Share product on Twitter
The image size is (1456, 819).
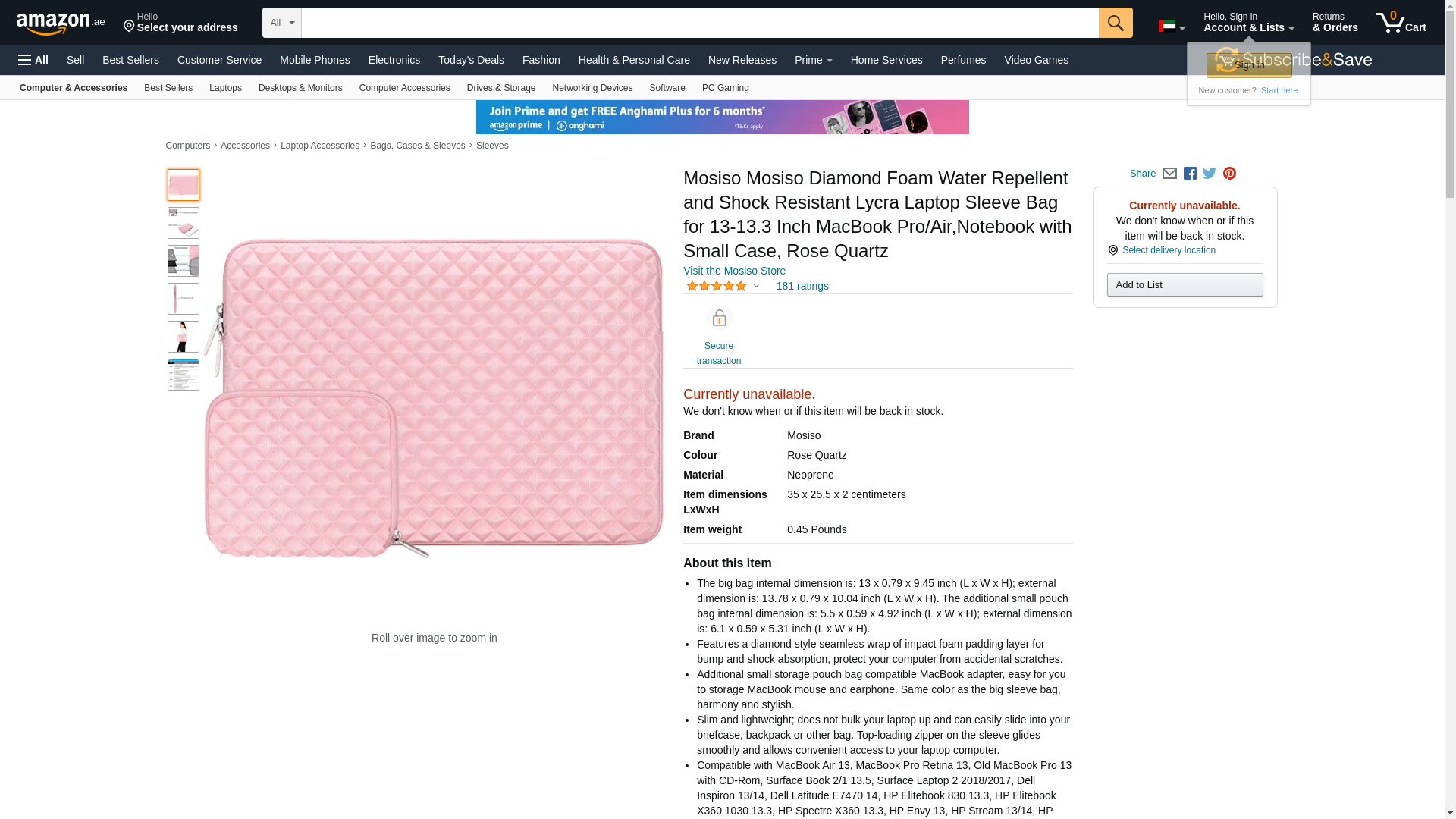click(x=1210, y=174)
